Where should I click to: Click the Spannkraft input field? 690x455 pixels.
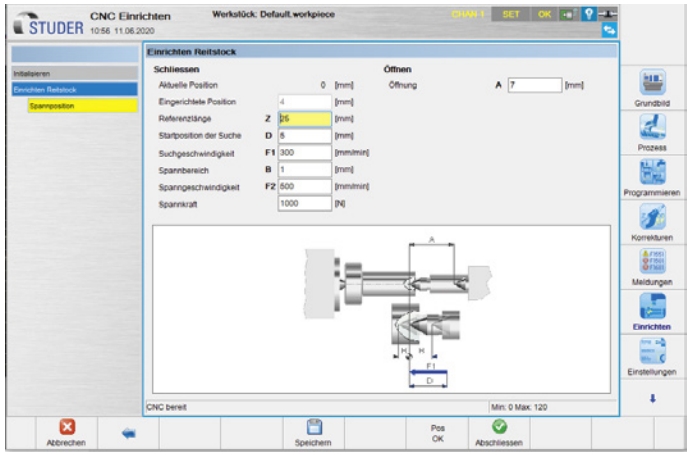pyautogui.click(x=304, y=203)
